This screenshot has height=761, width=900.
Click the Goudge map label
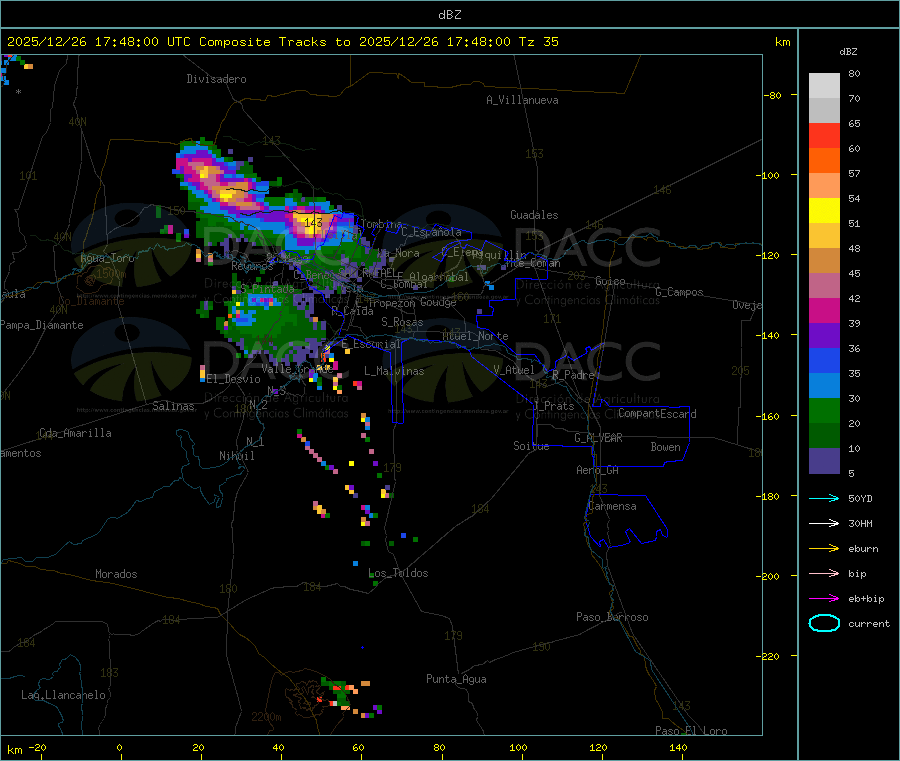click(438, 302)
